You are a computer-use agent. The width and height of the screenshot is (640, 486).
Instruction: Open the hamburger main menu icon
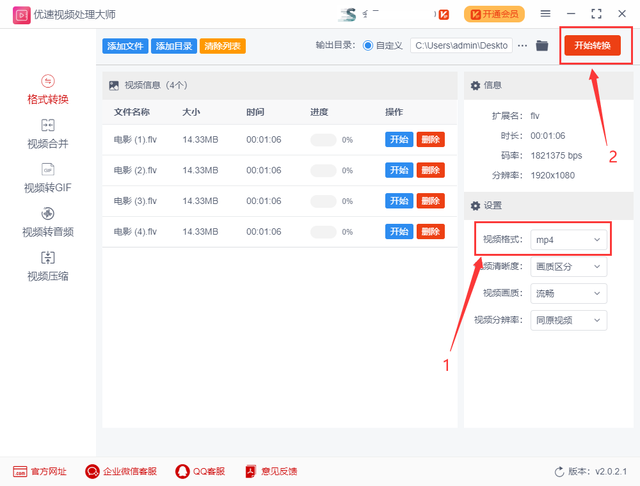tap(545, 14)
